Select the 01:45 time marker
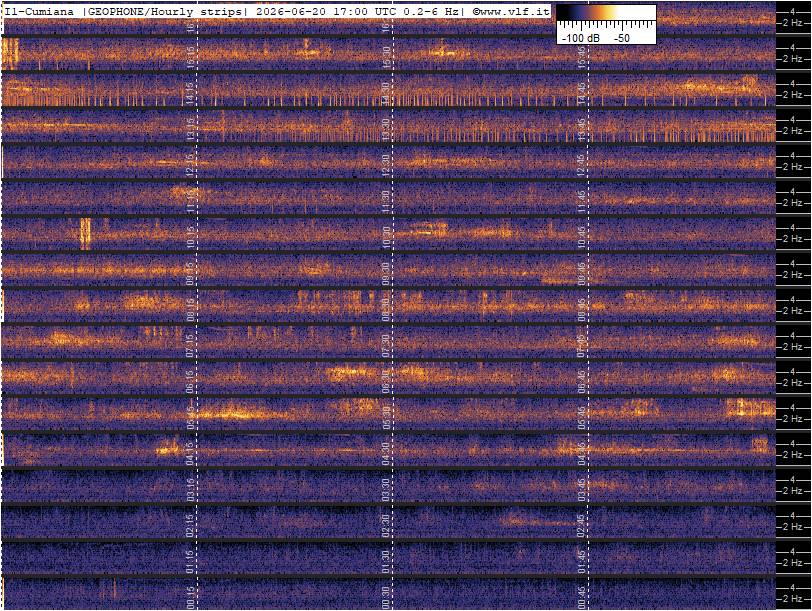This screenshot has width=812, height=611. pos(582,562)
